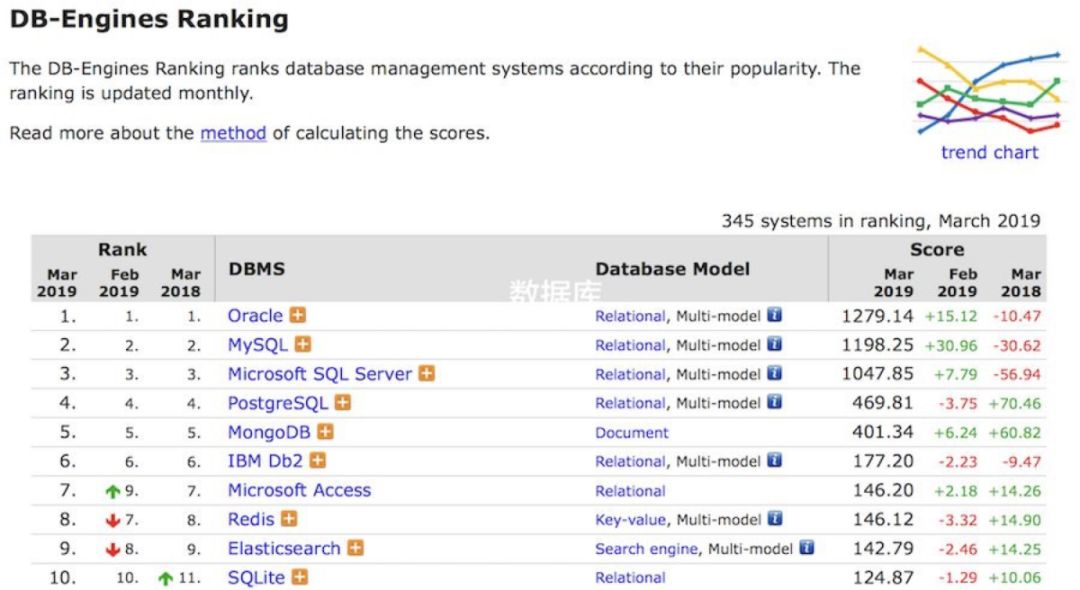Open the PostgreSQL DBMS link
1080x590 pixels.
278,403
